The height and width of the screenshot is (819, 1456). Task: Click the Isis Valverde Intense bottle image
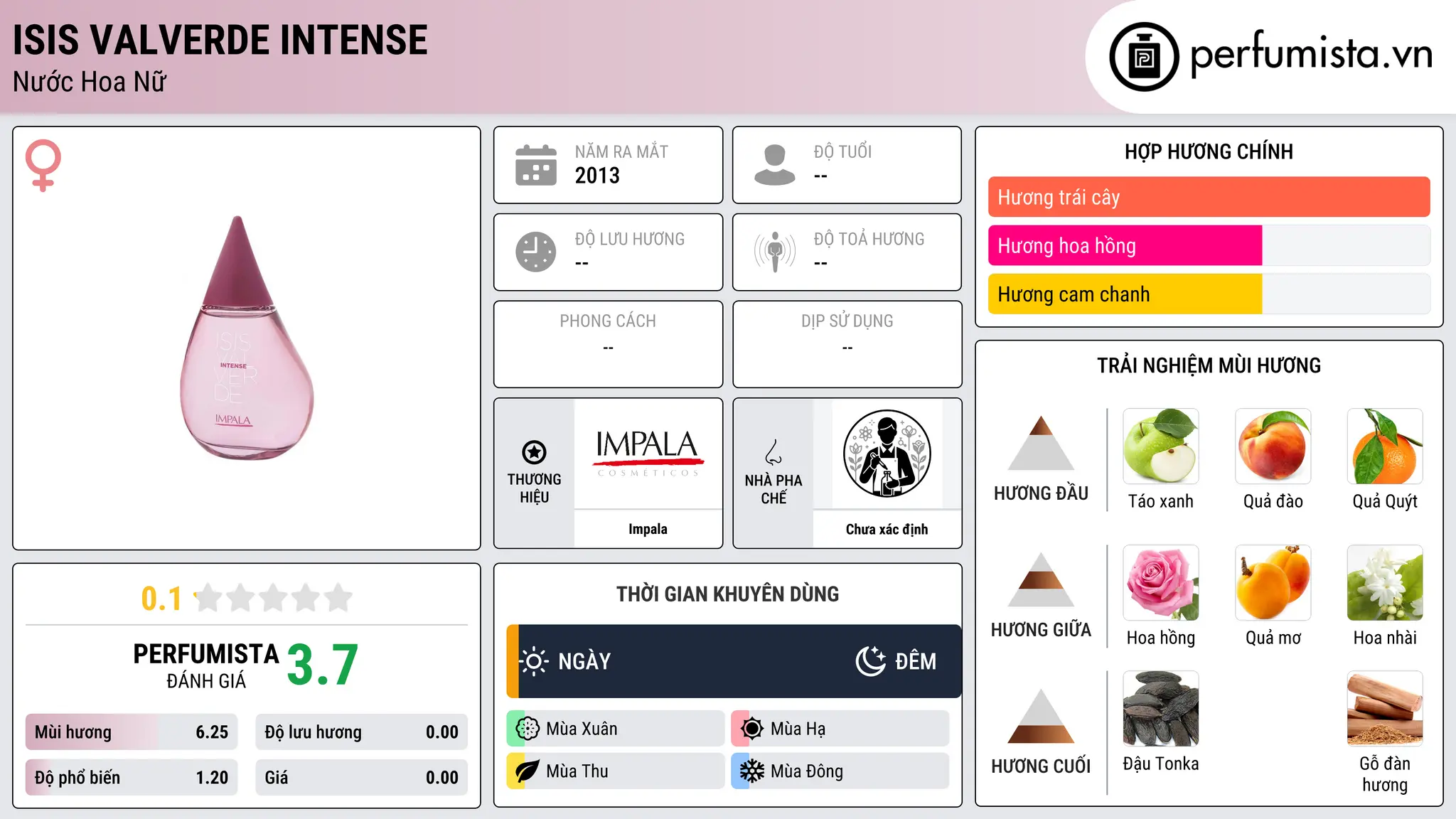(x=246, y=338)
